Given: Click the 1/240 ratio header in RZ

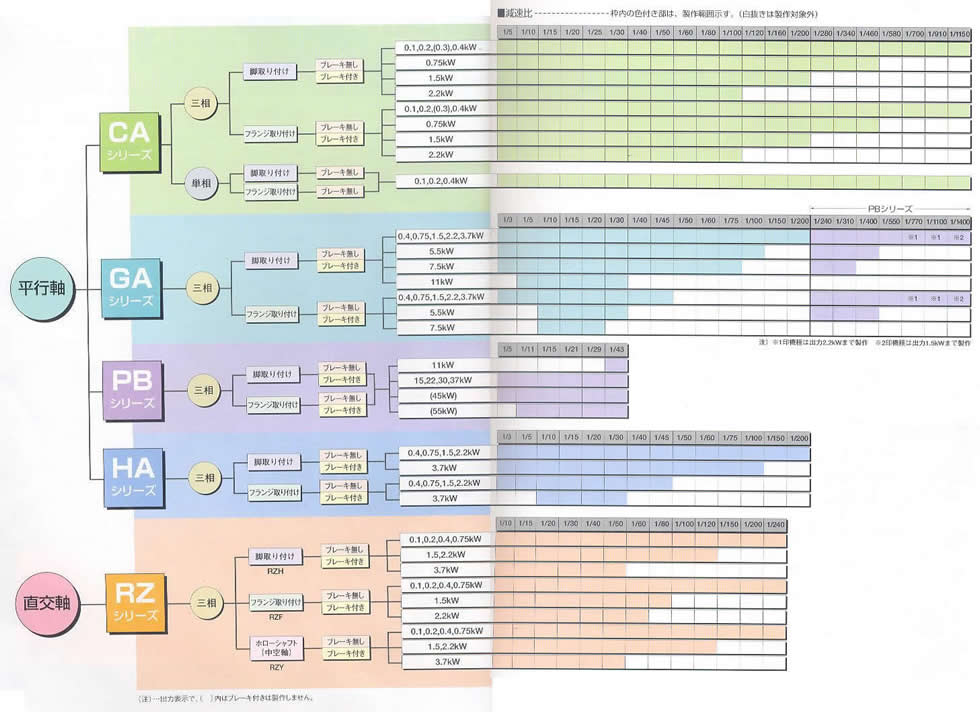Looking at the screenshot, I should (x=776, y=524).
